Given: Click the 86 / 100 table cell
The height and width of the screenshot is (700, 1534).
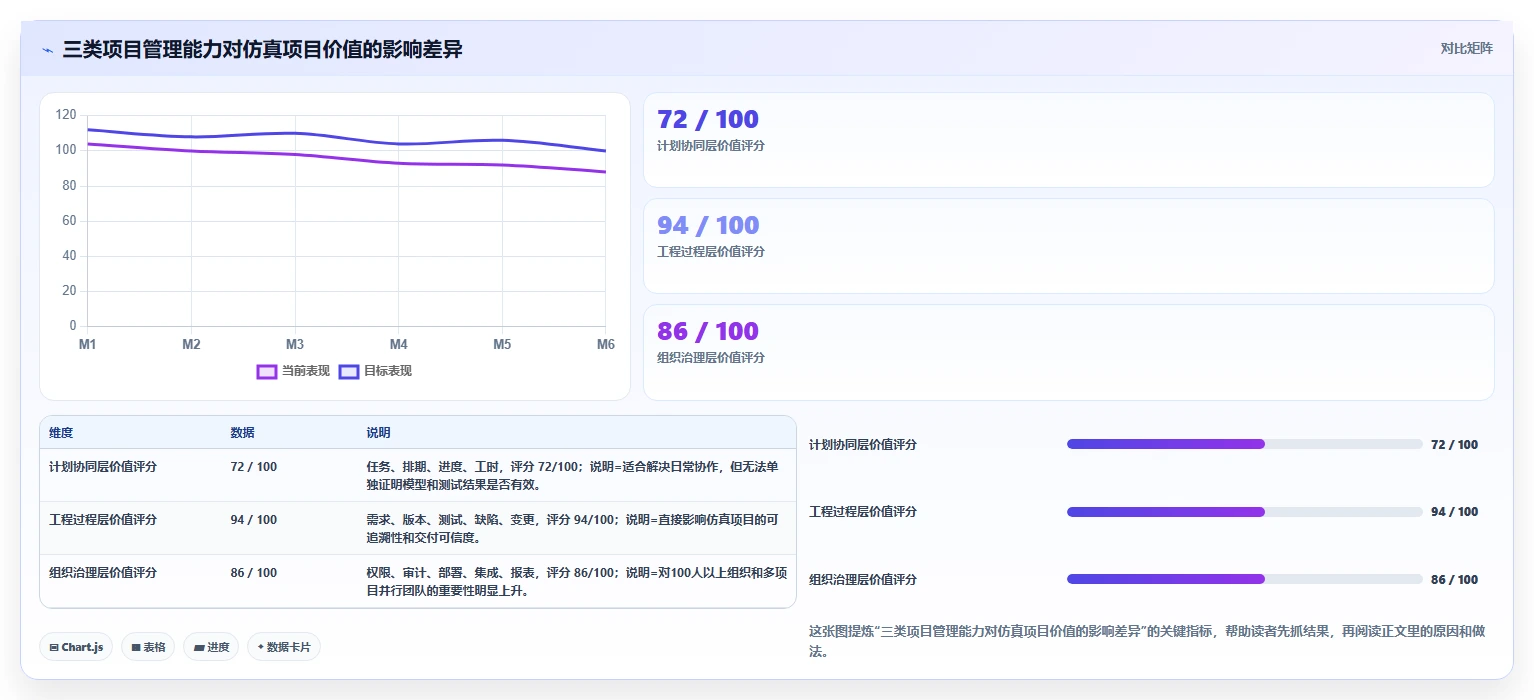Looking at the screenshot, I should click(x=254, y=573).
